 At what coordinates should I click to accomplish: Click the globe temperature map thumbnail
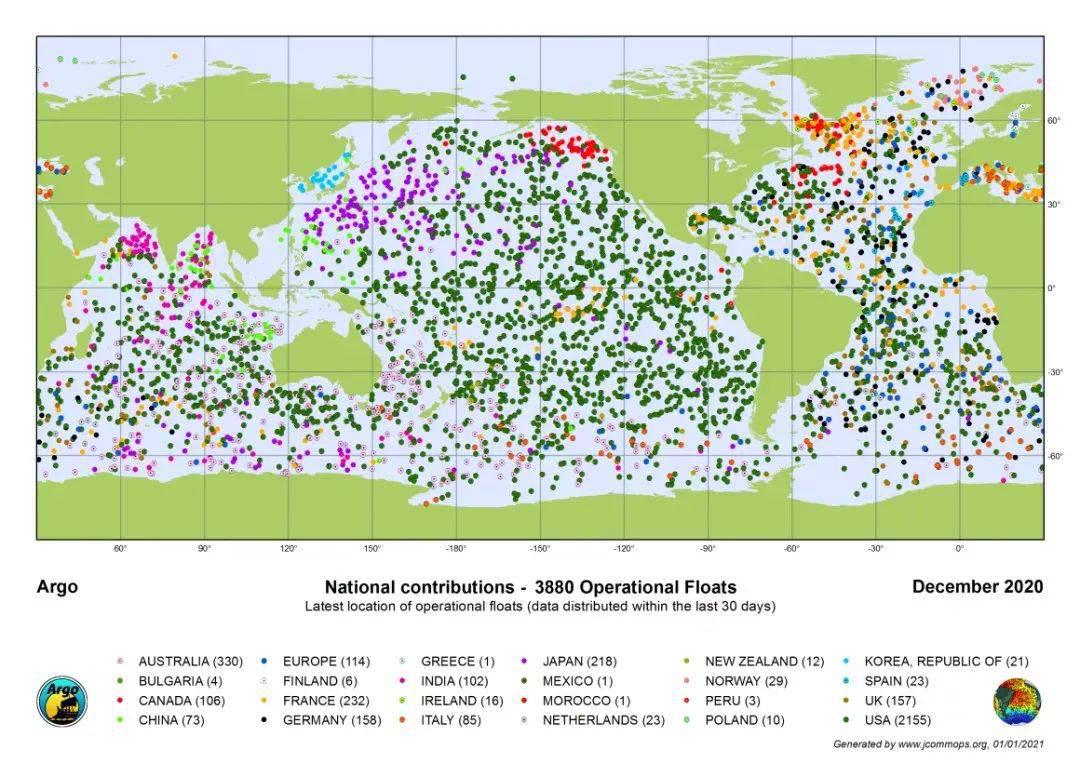tap(1017, 702)
